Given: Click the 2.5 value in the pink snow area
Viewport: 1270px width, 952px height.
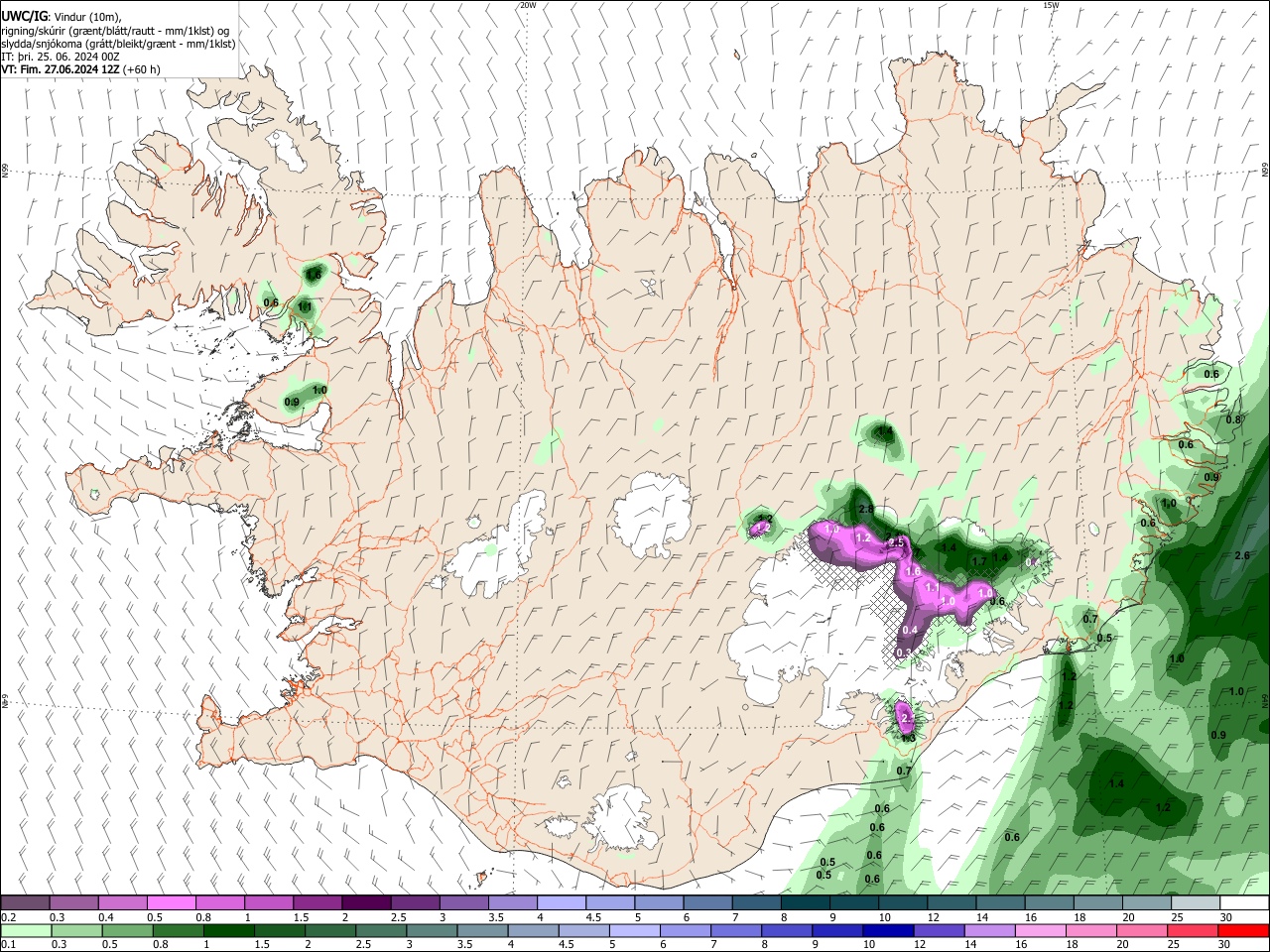Looking at the screenshot, I should 896,542.
